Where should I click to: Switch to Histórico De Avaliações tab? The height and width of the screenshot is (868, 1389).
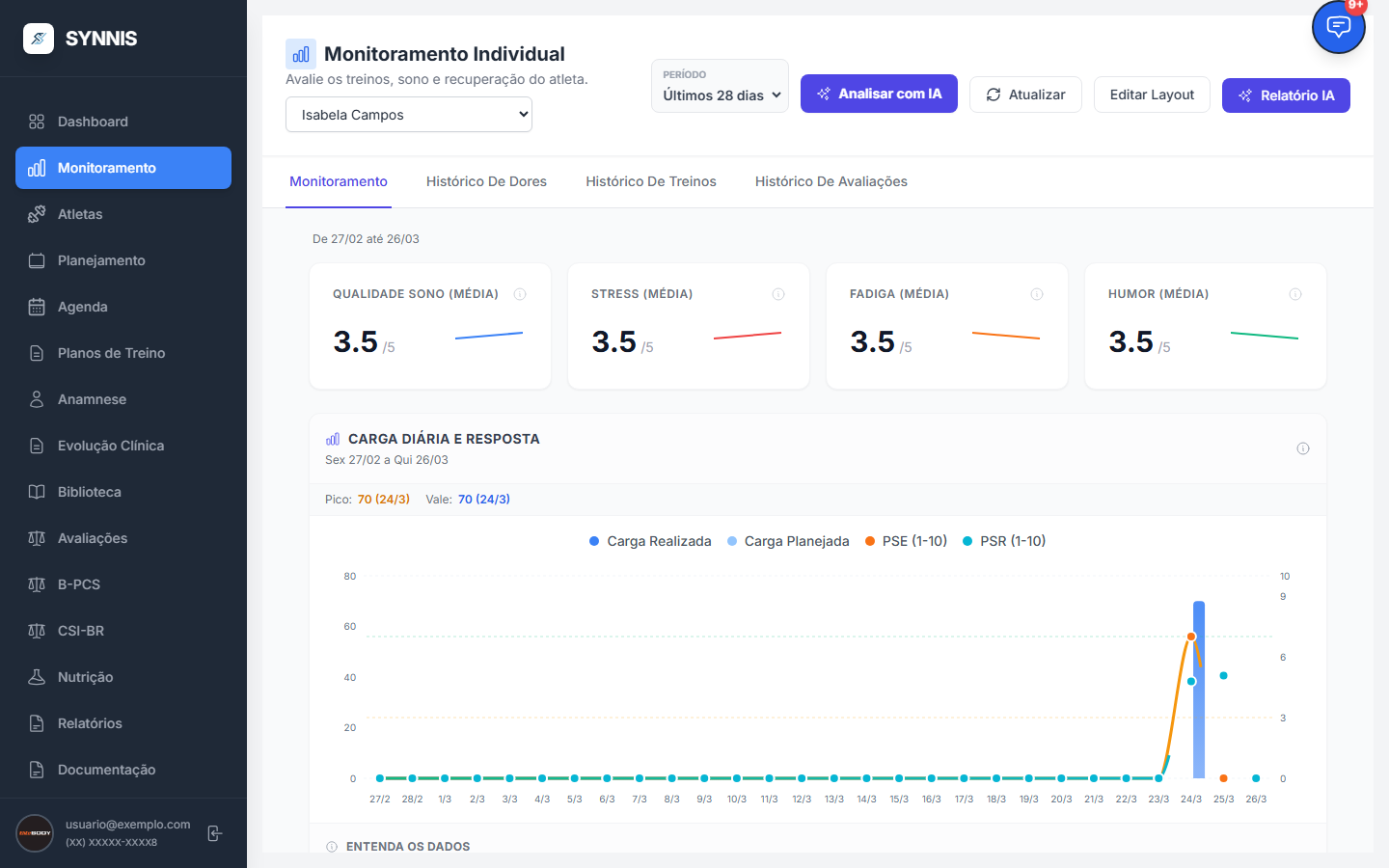tap(831, 181)
